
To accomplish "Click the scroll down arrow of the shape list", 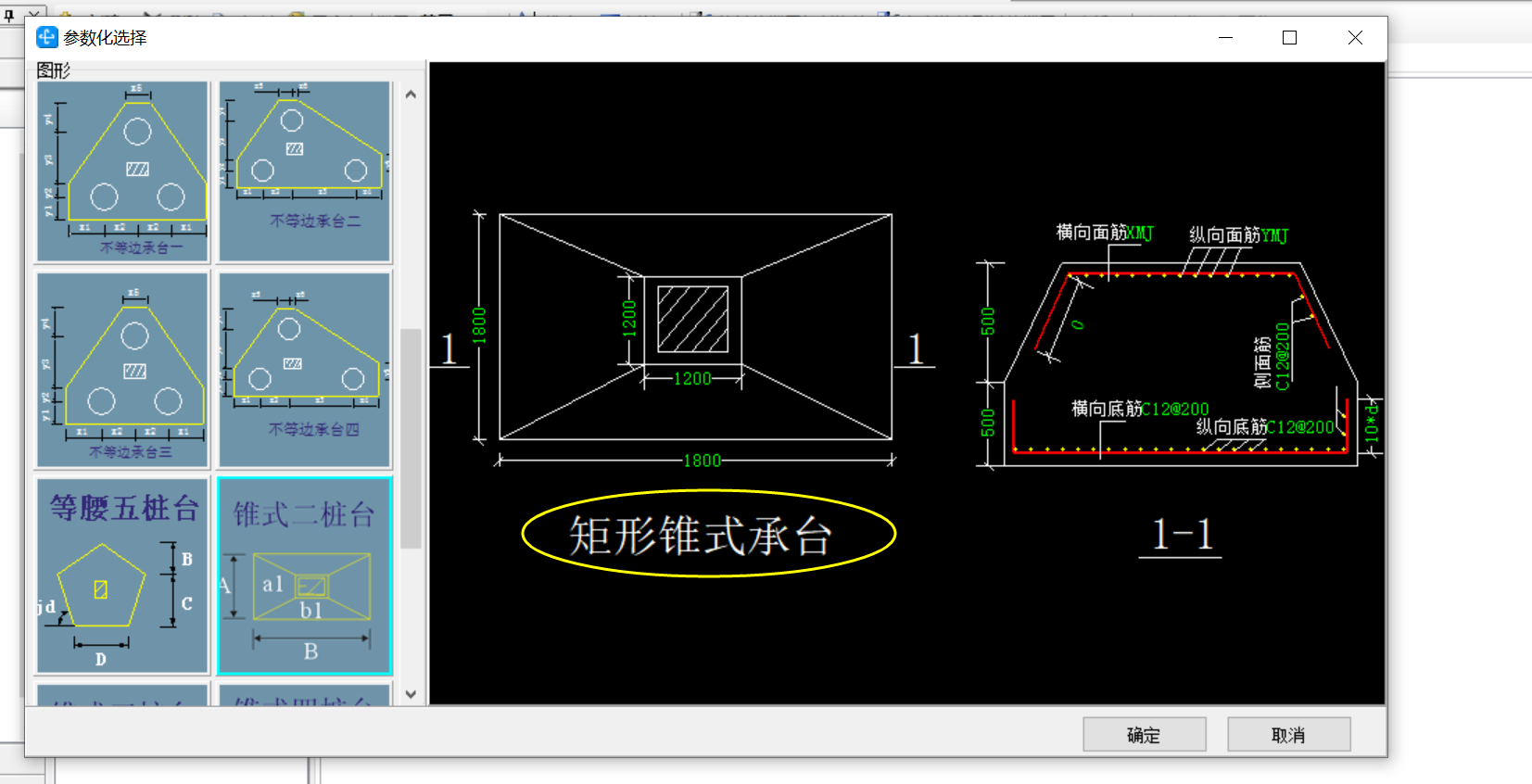I will [411, 694].
